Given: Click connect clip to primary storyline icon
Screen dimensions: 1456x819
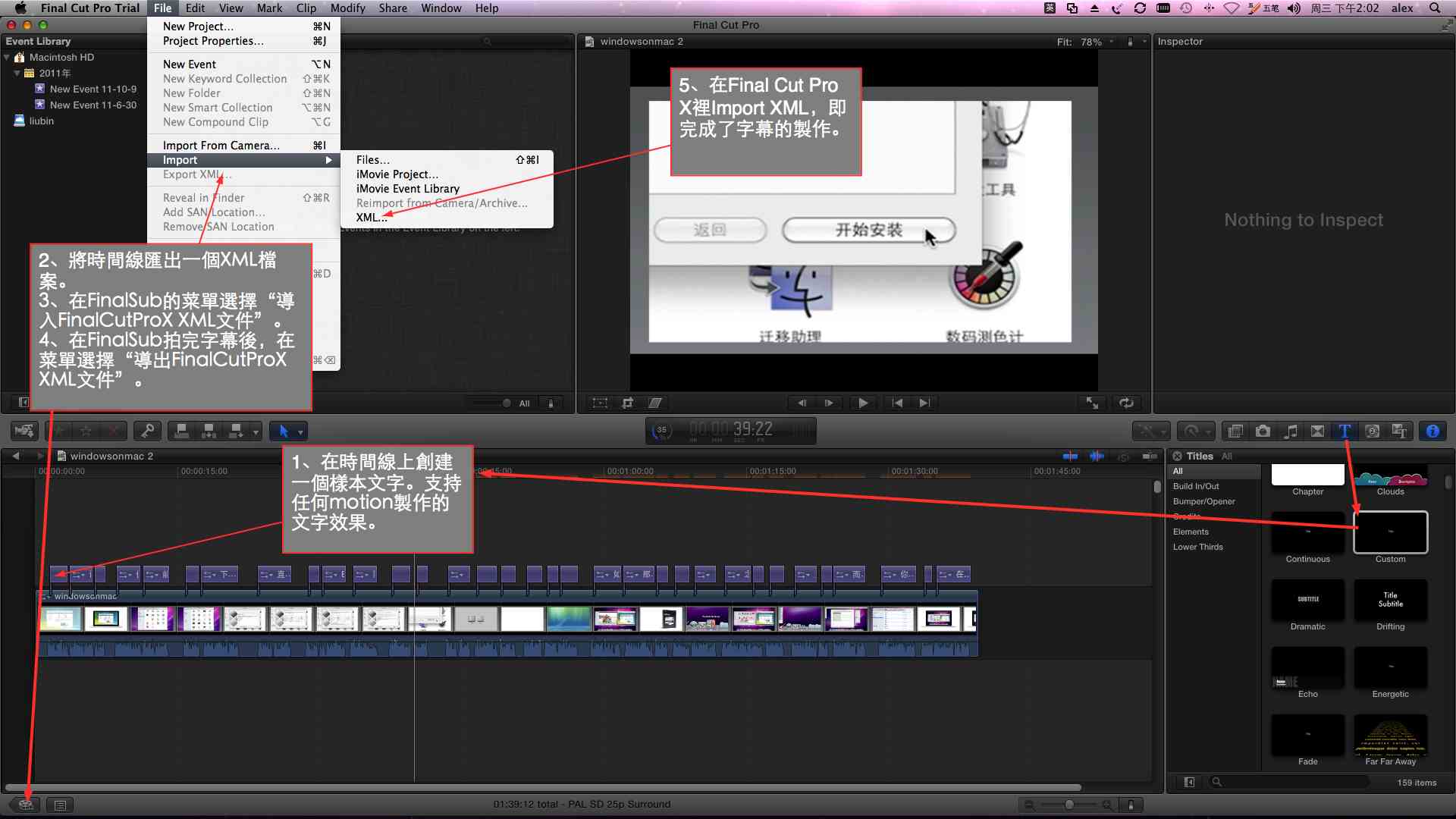Looking at the screenshot, I should [181, 431].
